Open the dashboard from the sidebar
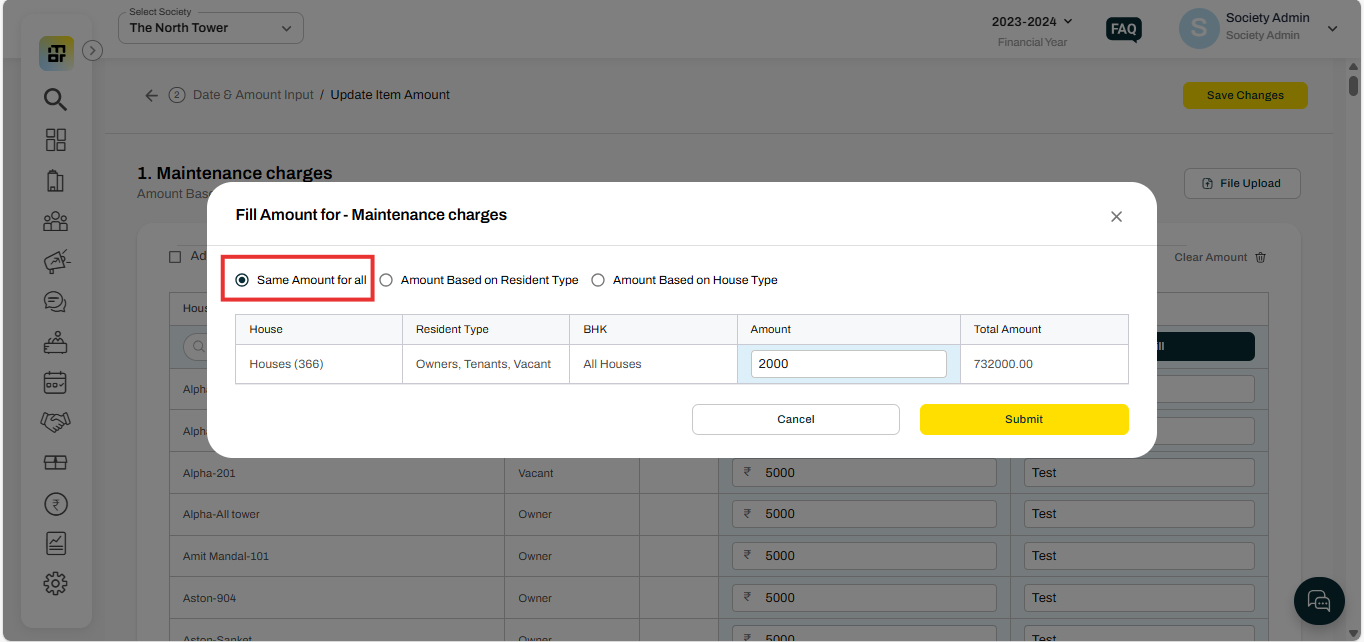The image size is (1364, 642). (x=55, y=52)
